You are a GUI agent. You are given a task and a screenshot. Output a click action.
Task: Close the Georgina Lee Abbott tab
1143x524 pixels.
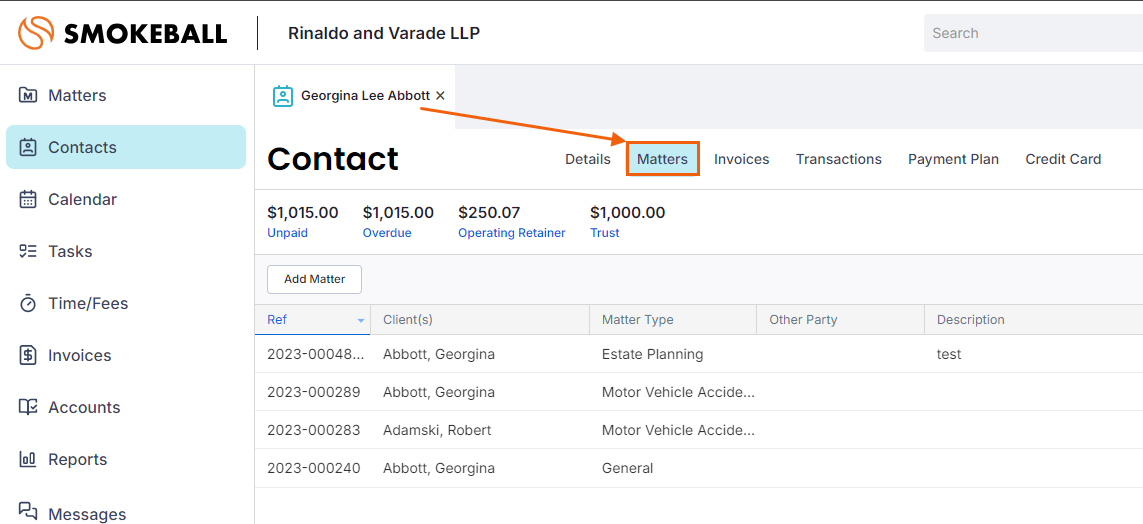[440, 96]
